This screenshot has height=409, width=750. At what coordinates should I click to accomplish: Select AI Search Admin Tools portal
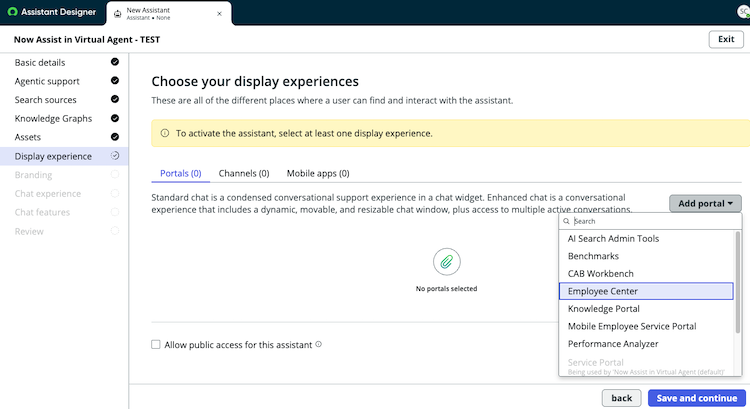[646, 238]
